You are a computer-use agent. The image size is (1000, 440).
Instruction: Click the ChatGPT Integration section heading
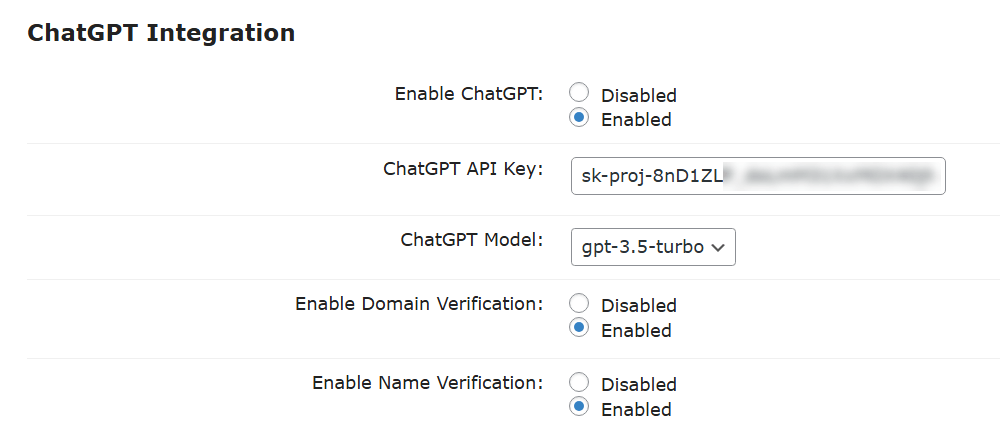(161, 33)
